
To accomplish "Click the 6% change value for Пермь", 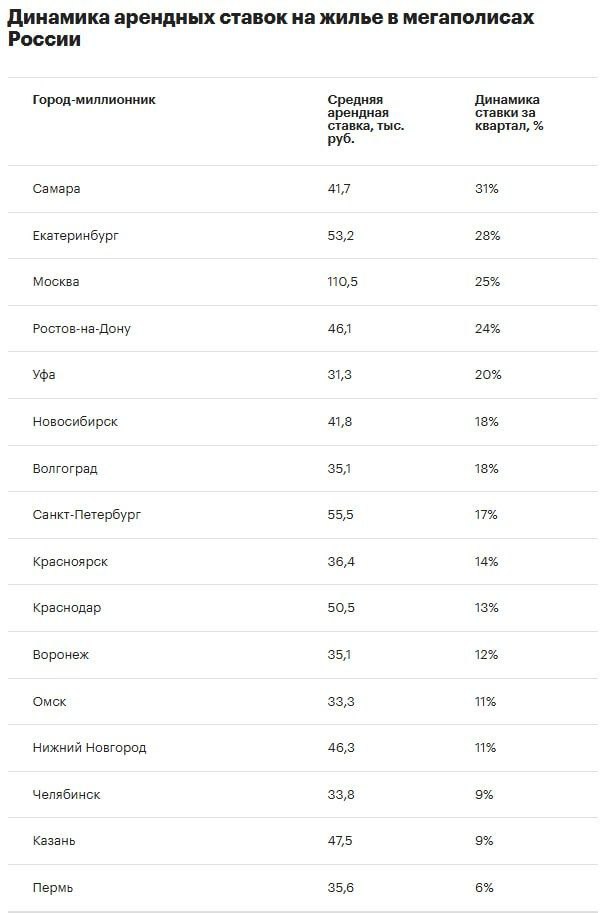I will pyautogui.click(x=484, y=887).
